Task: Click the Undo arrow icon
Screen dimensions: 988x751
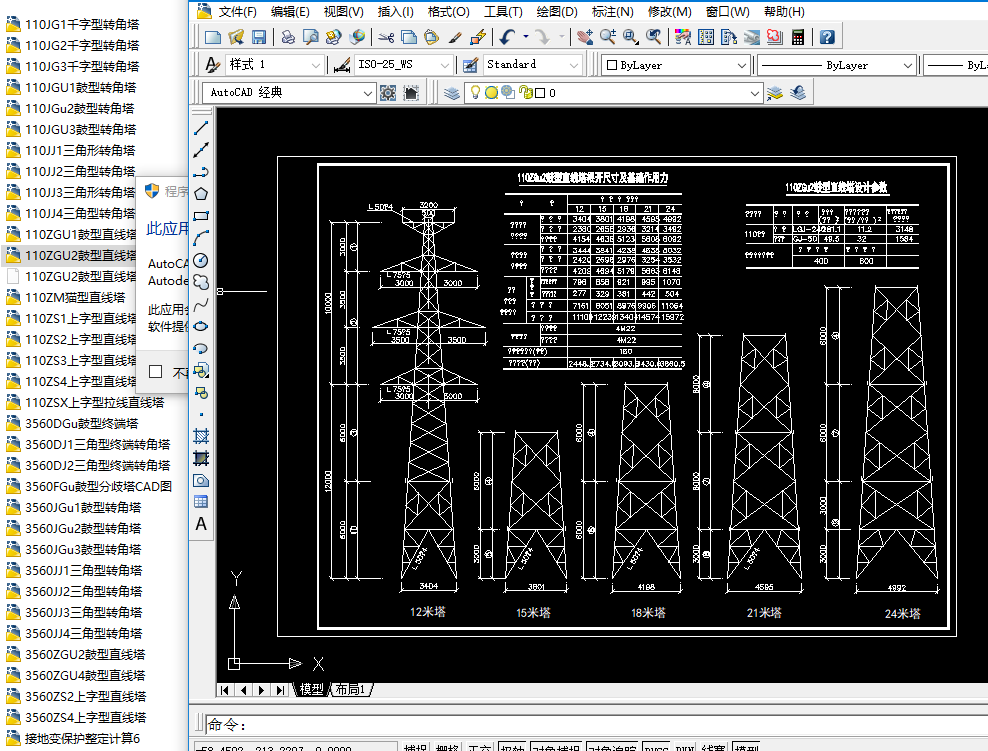Action: [507, 37]
